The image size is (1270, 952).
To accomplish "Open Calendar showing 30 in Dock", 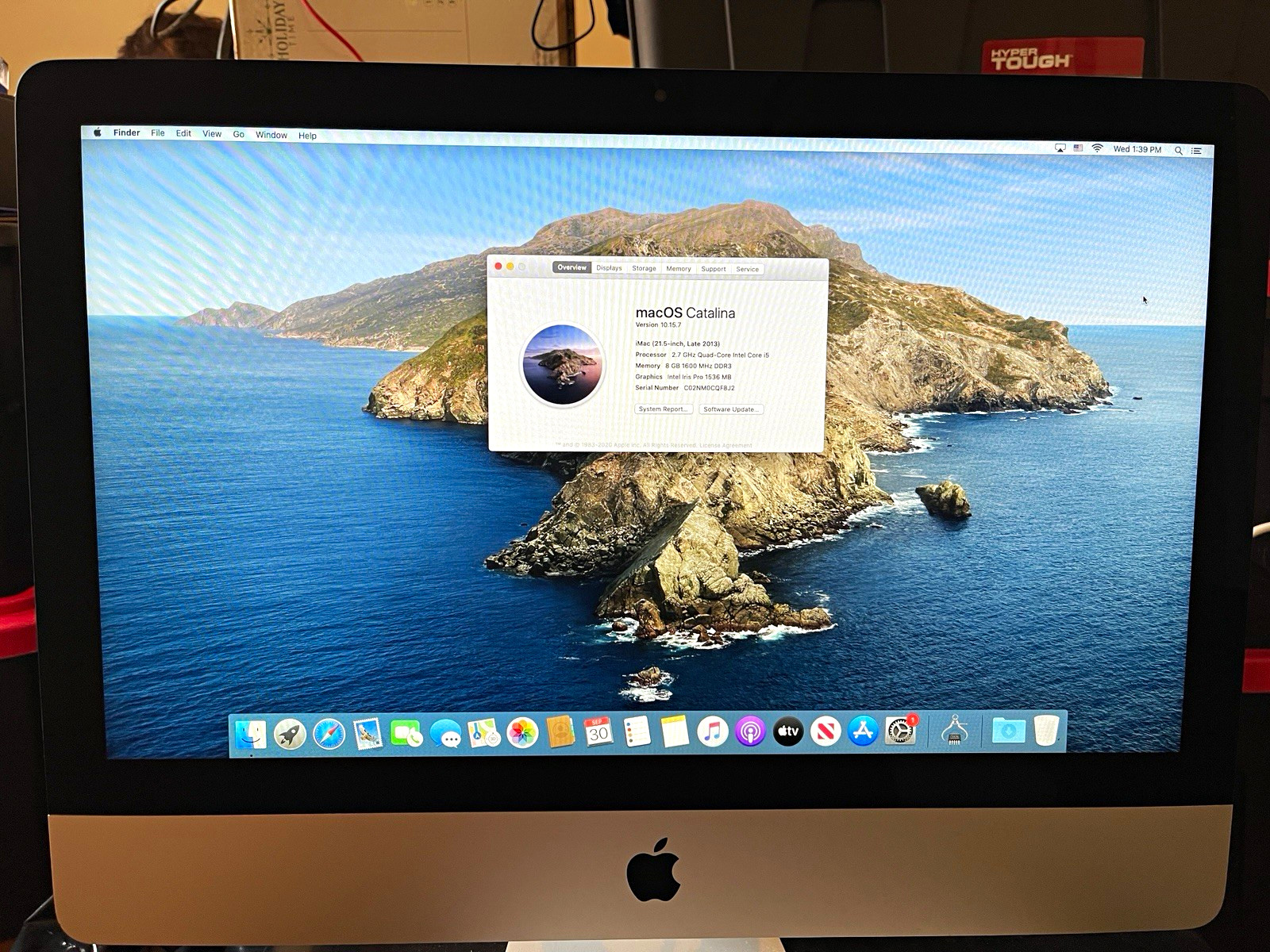I will click(x=598, y=732).
